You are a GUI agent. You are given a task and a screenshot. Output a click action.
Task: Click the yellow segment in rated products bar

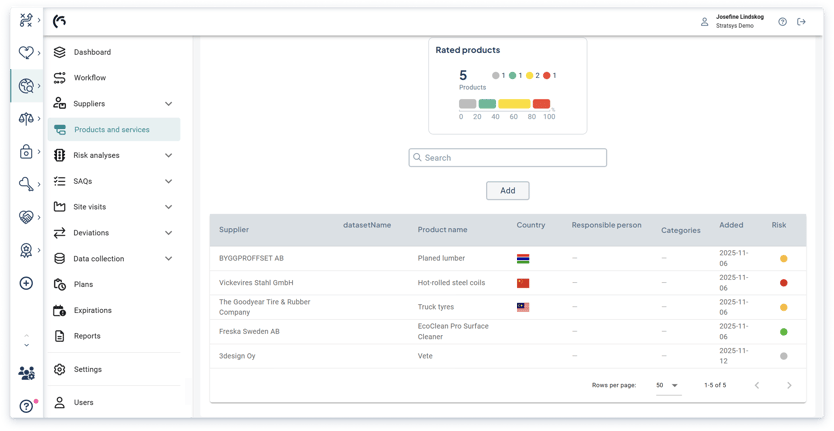[514, 104]
